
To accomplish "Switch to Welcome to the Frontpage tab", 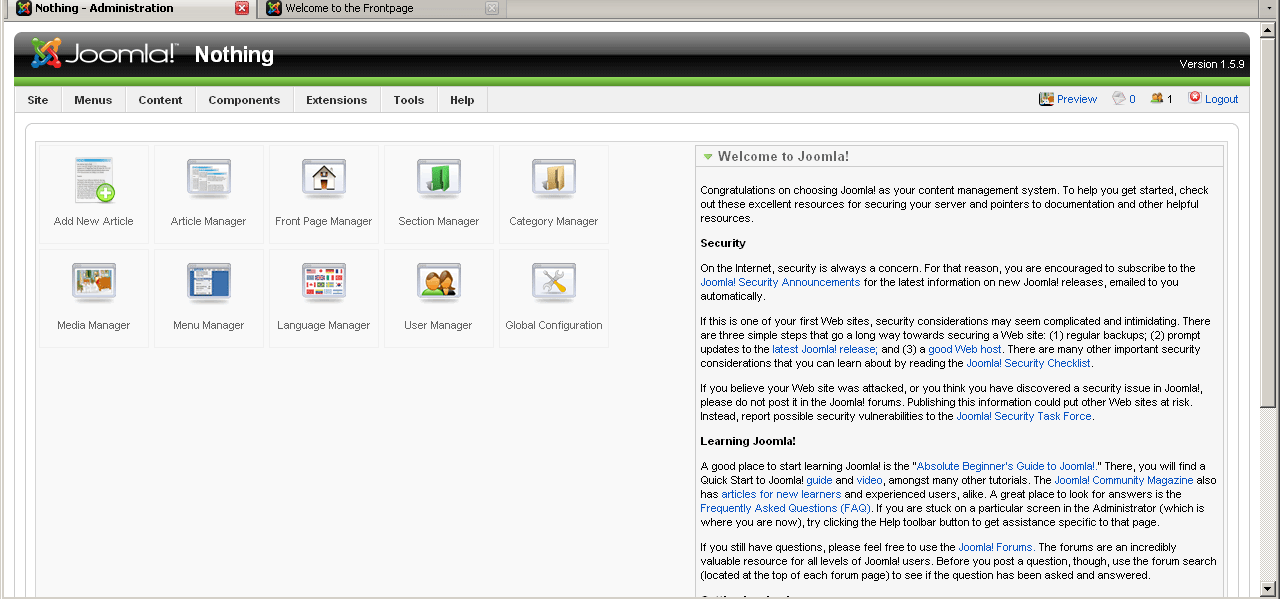I will point(381,9).
